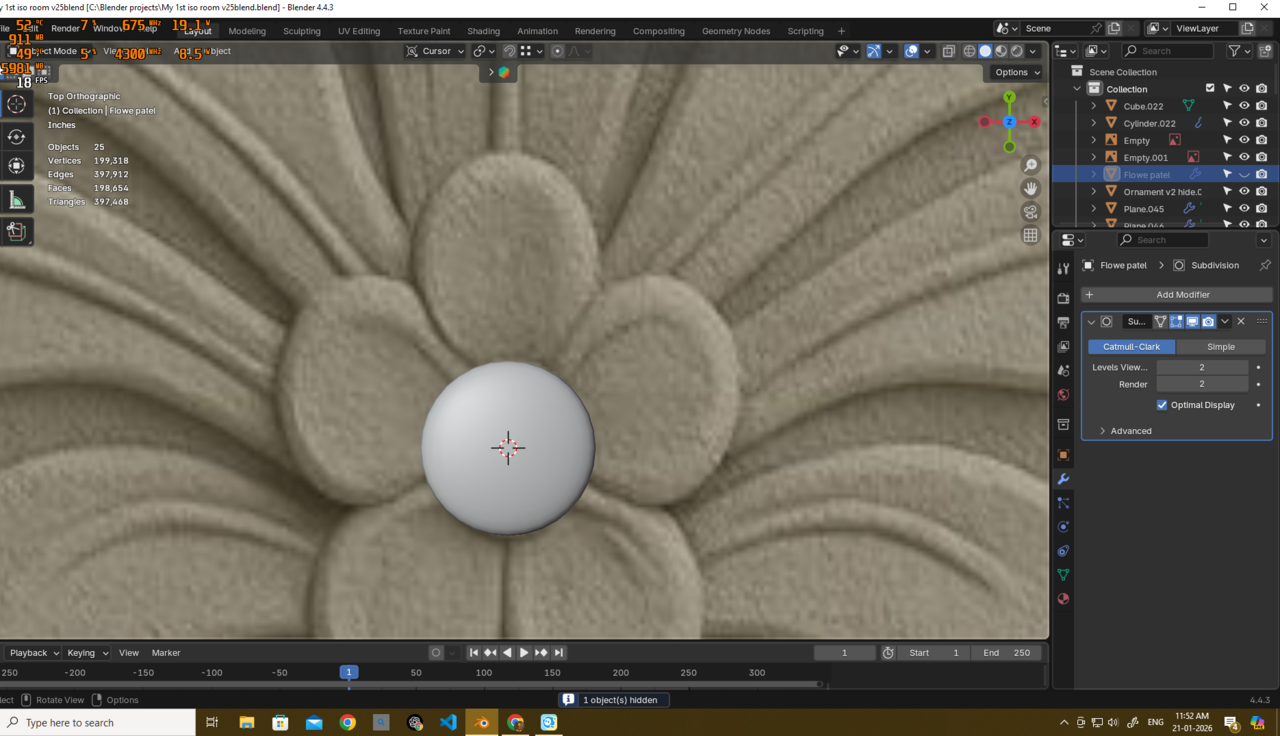
Task: Toggle modifier Edit Mode display button
Action: pyautogui.click(x=1176, y=322)
